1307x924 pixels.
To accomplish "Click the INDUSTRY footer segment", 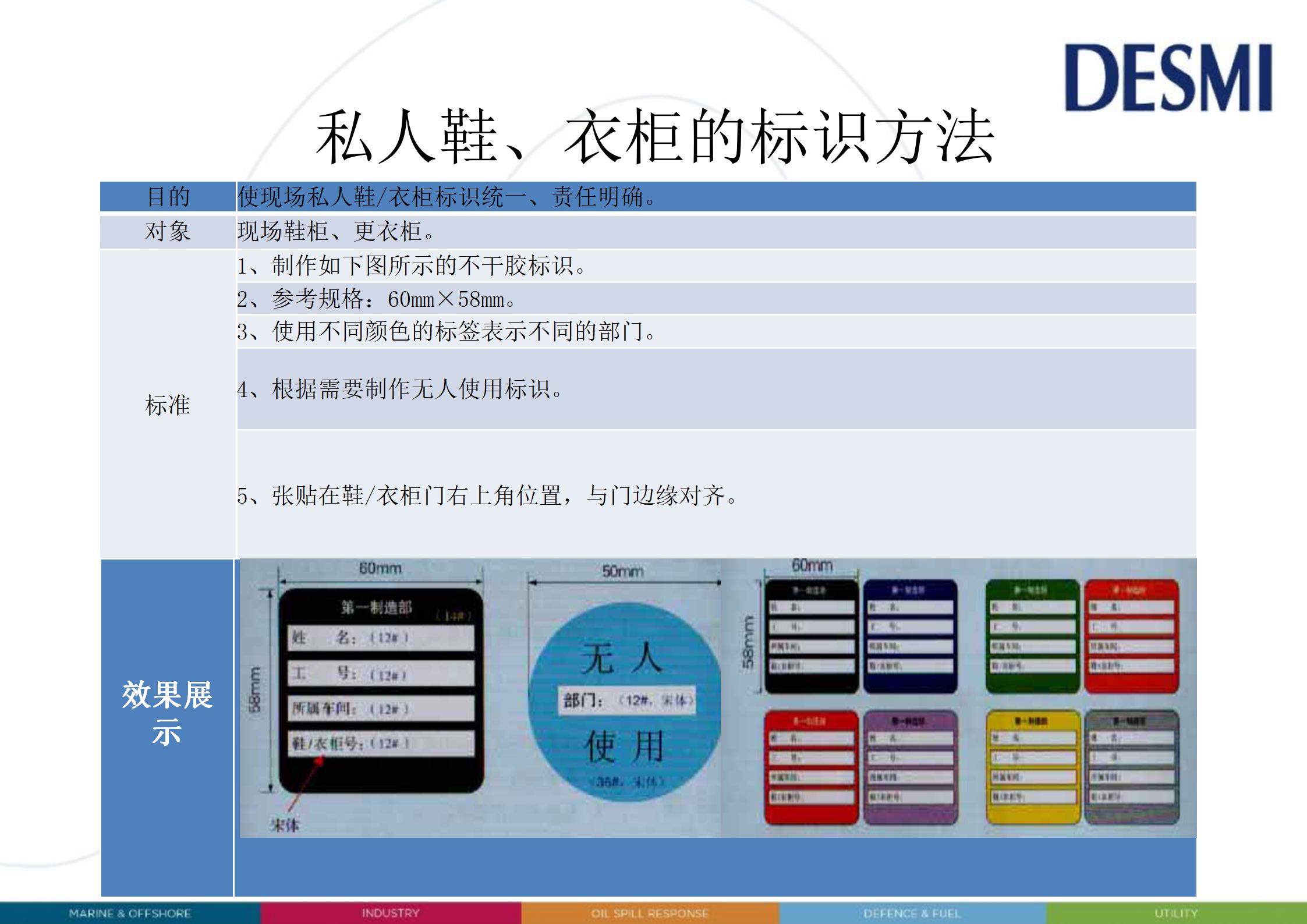I will click(391, 914).
